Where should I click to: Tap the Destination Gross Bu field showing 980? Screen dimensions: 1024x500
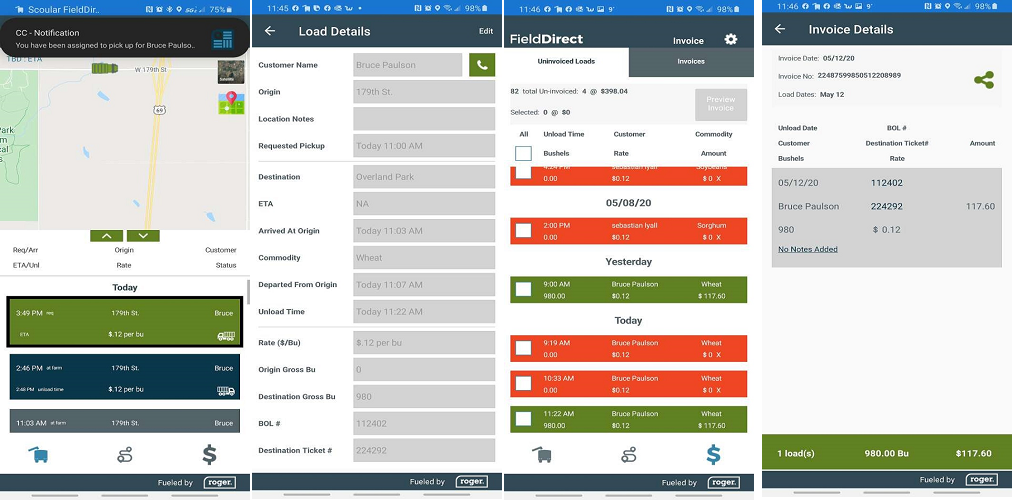pos(424,396)
